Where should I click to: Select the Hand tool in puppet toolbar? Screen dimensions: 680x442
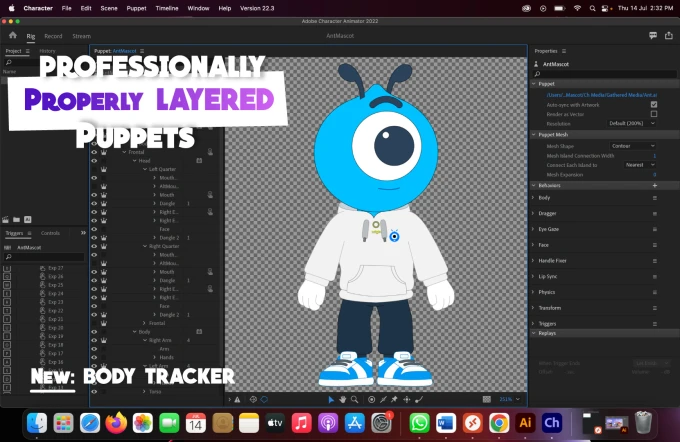343,399
